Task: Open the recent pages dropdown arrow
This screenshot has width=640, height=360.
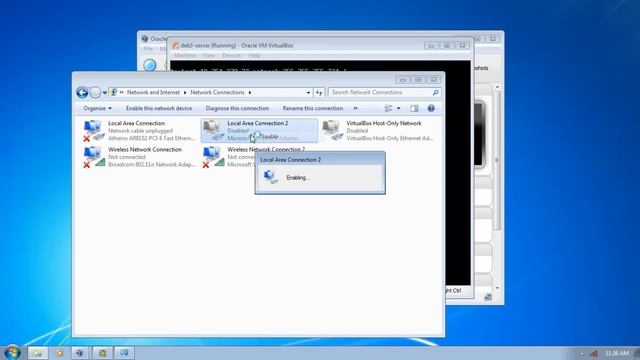Action: pyautogui.click(x=105, y=93)
